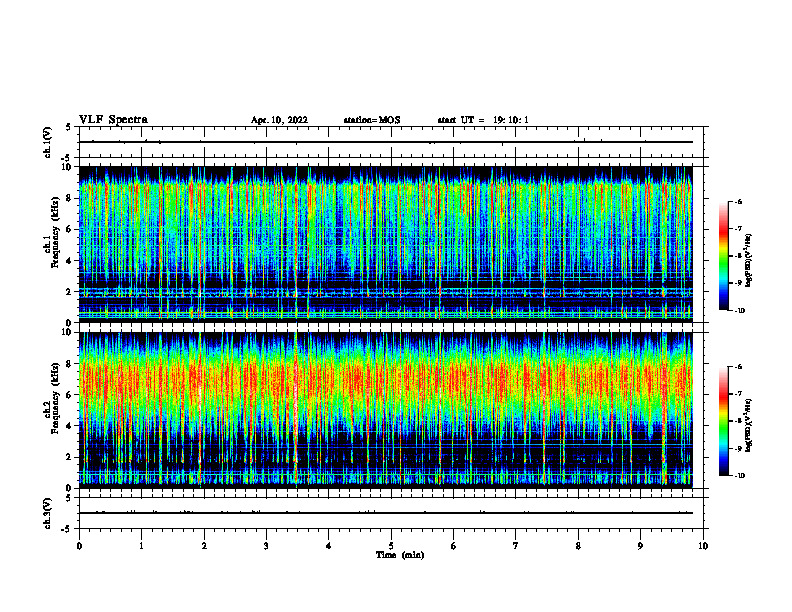Click the "start UT = 19:10: 1" text

483,120
